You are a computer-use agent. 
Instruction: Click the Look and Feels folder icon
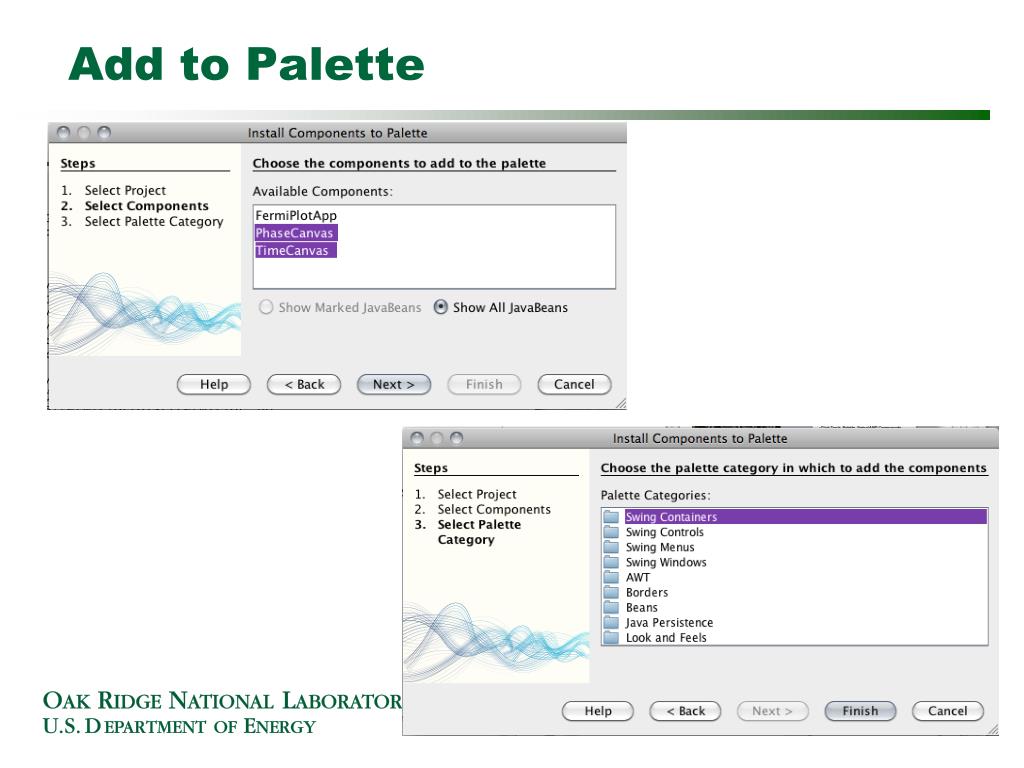(x=611, y=637)
